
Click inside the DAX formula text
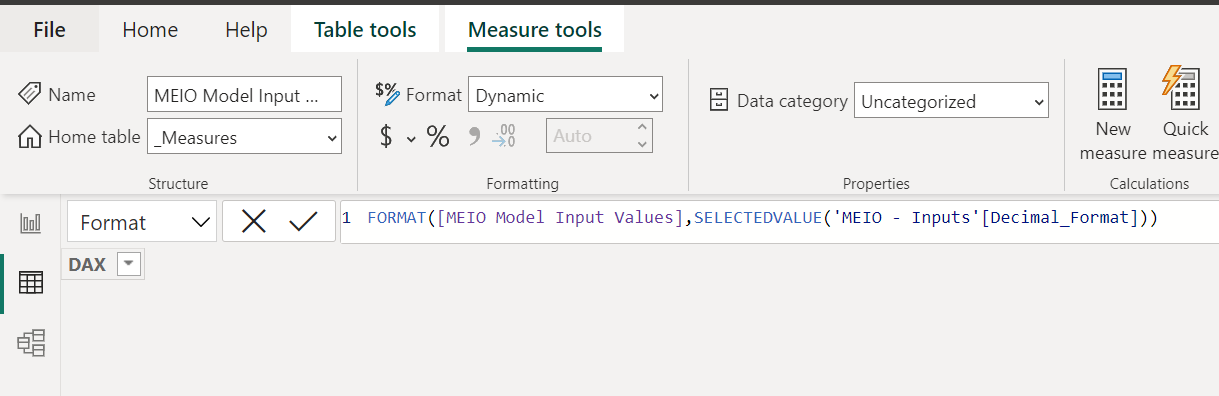762,218
